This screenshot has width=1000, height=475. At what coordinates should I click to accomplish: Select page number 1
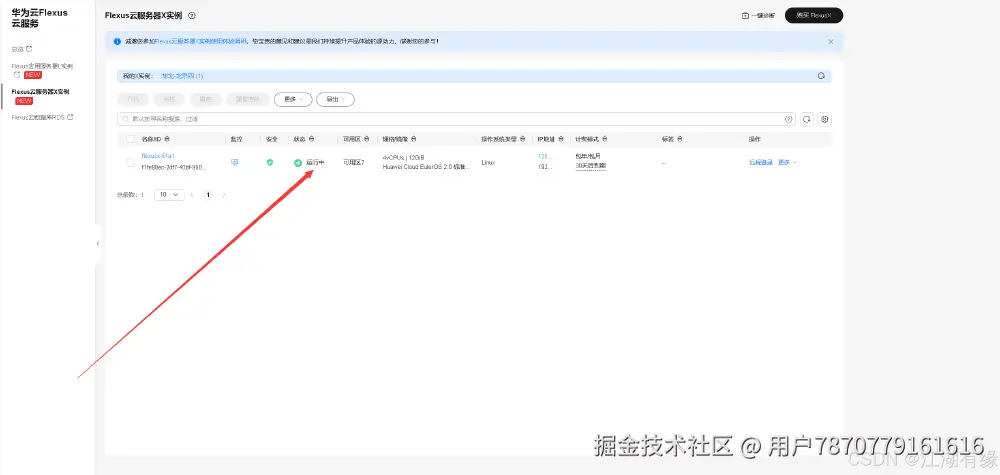pyautogui.click(x=207, y=194)
